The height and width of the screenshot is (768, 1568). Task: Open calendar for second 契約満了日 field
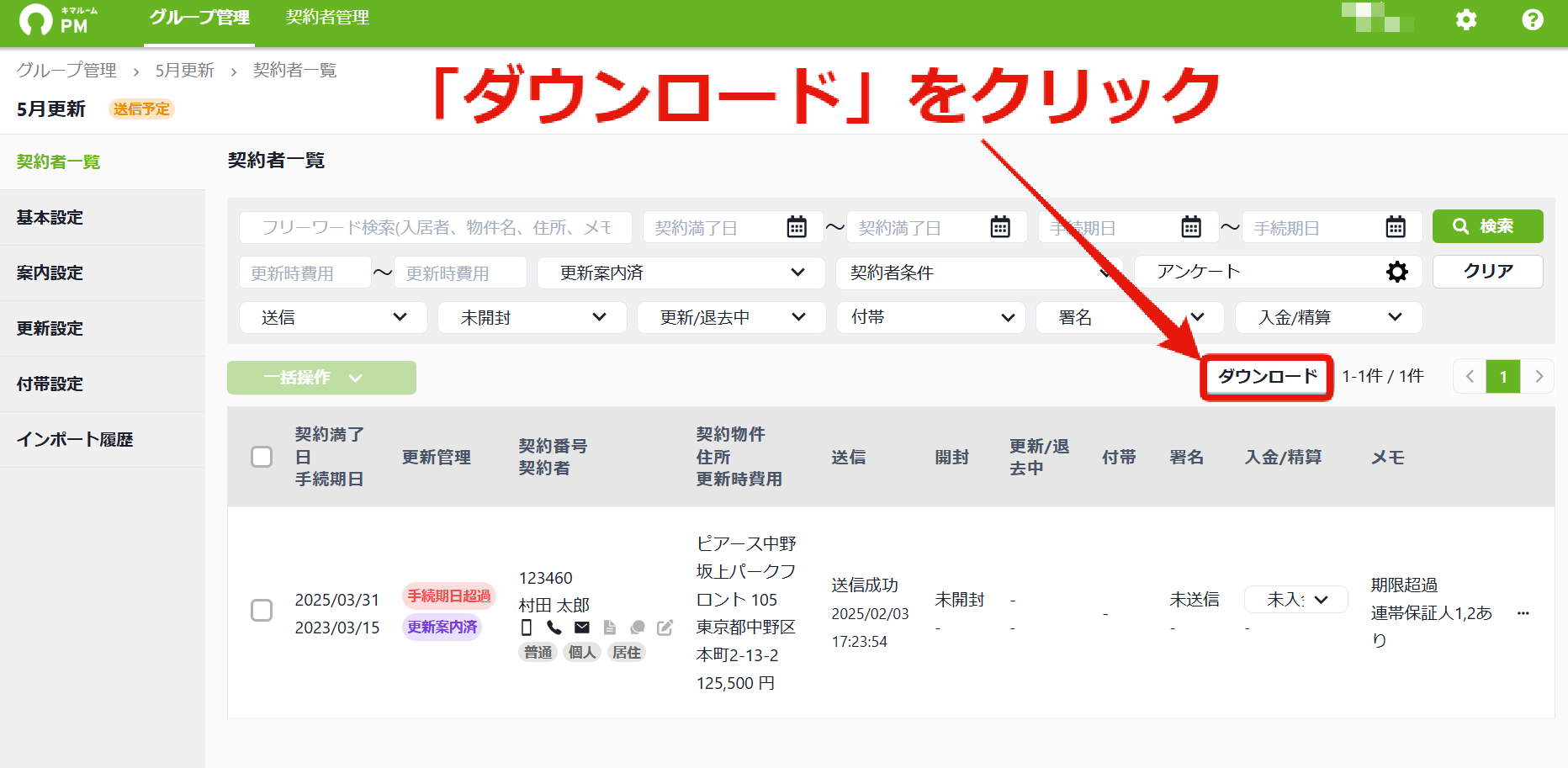point(1000,227)
